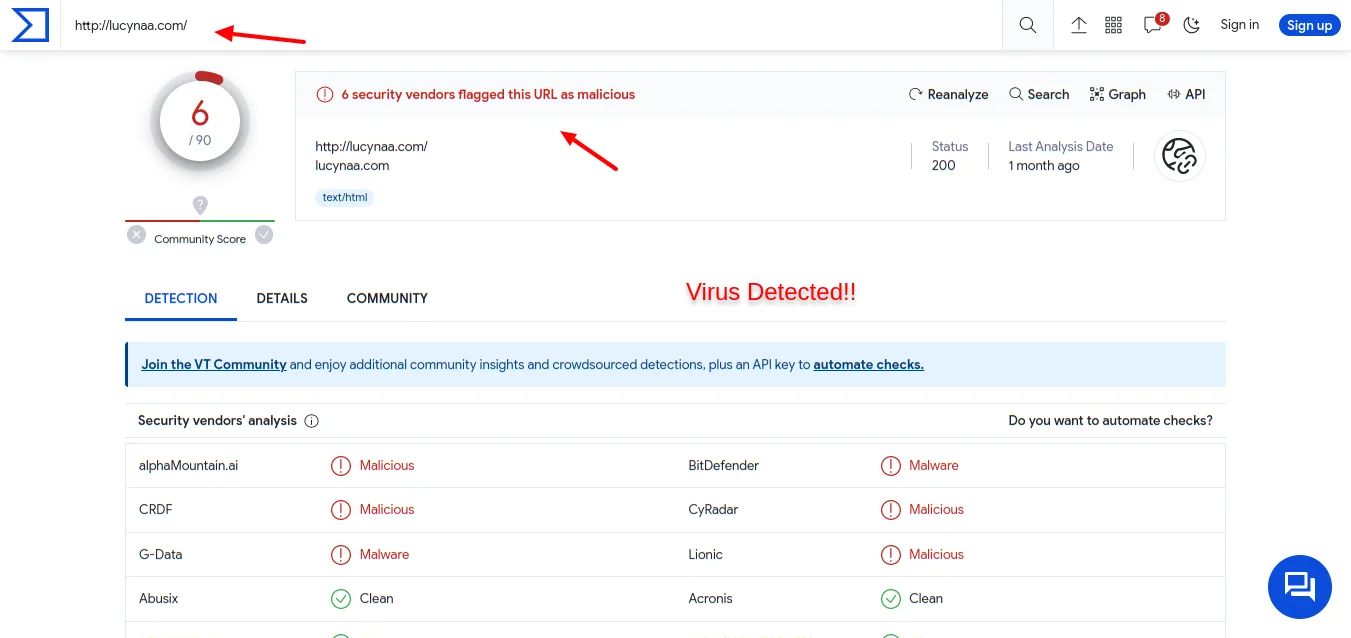This screenshot has width=1351, height=638.
Task: Click the automate checks link
Action: coord(868,364)
